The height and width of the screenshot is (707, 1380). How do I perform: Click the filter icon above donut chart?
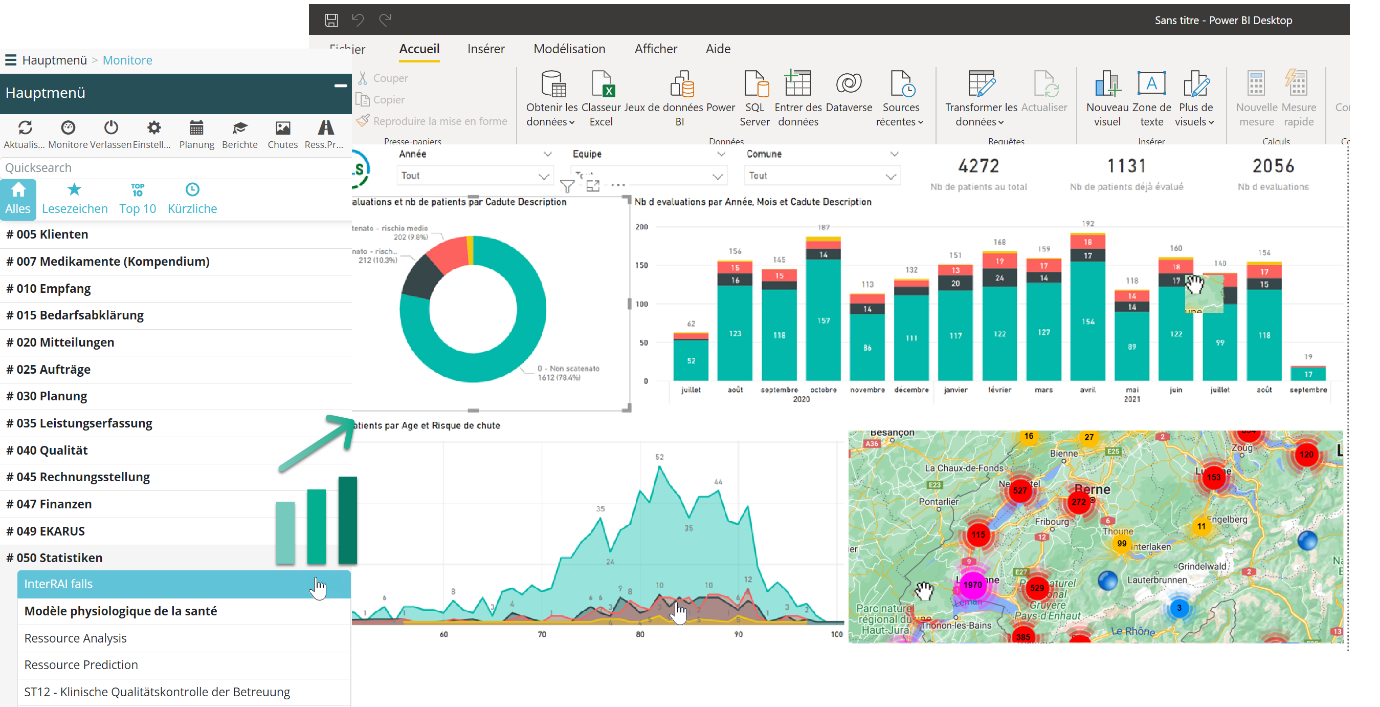[567, 186]
